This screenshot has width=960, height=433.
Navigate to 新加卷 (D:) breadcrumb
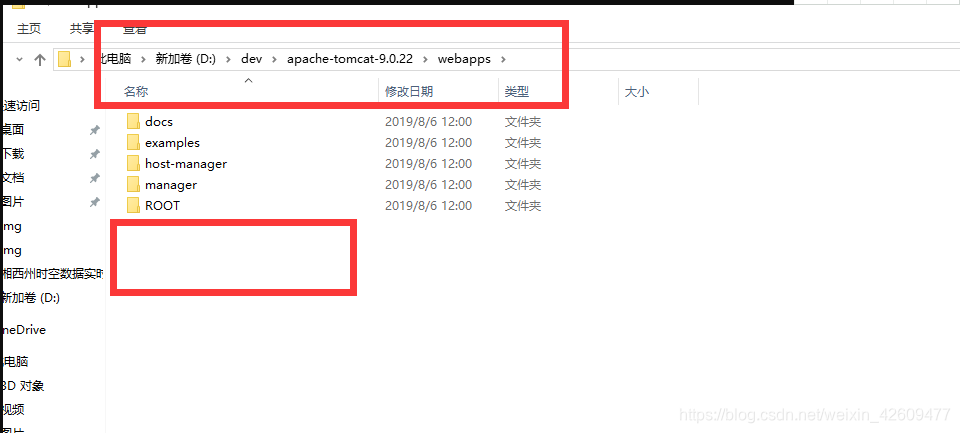pyautogui.click(x=186, y=59)
